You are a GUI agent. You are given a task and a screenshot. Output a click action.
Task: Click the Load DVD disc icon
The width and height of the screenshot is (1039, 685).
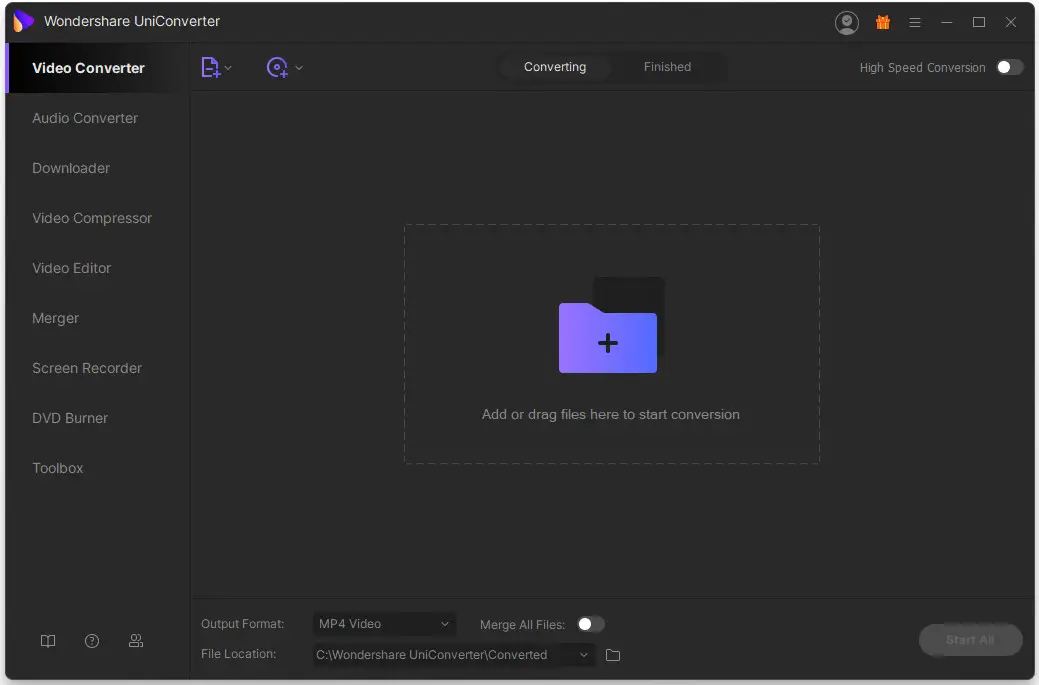[277, 67]
